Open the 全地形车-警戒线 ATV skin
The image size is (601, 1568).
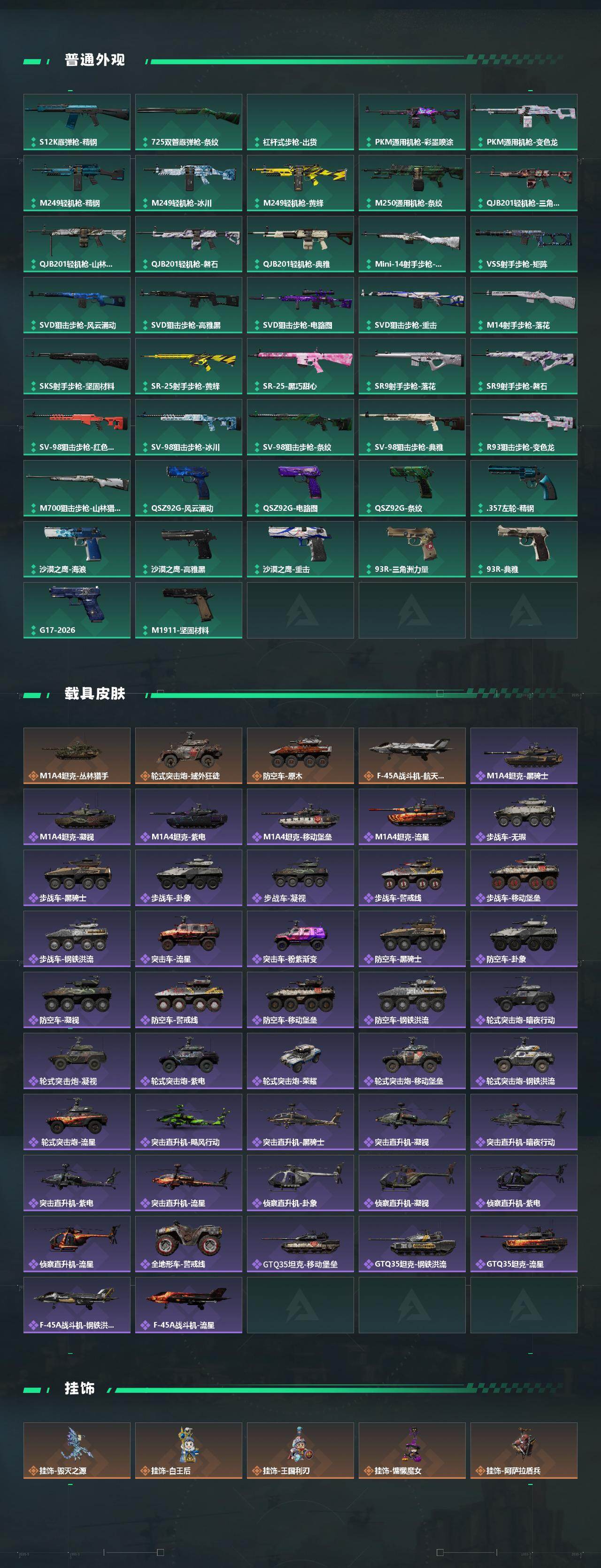click(x=189, y=1244)
